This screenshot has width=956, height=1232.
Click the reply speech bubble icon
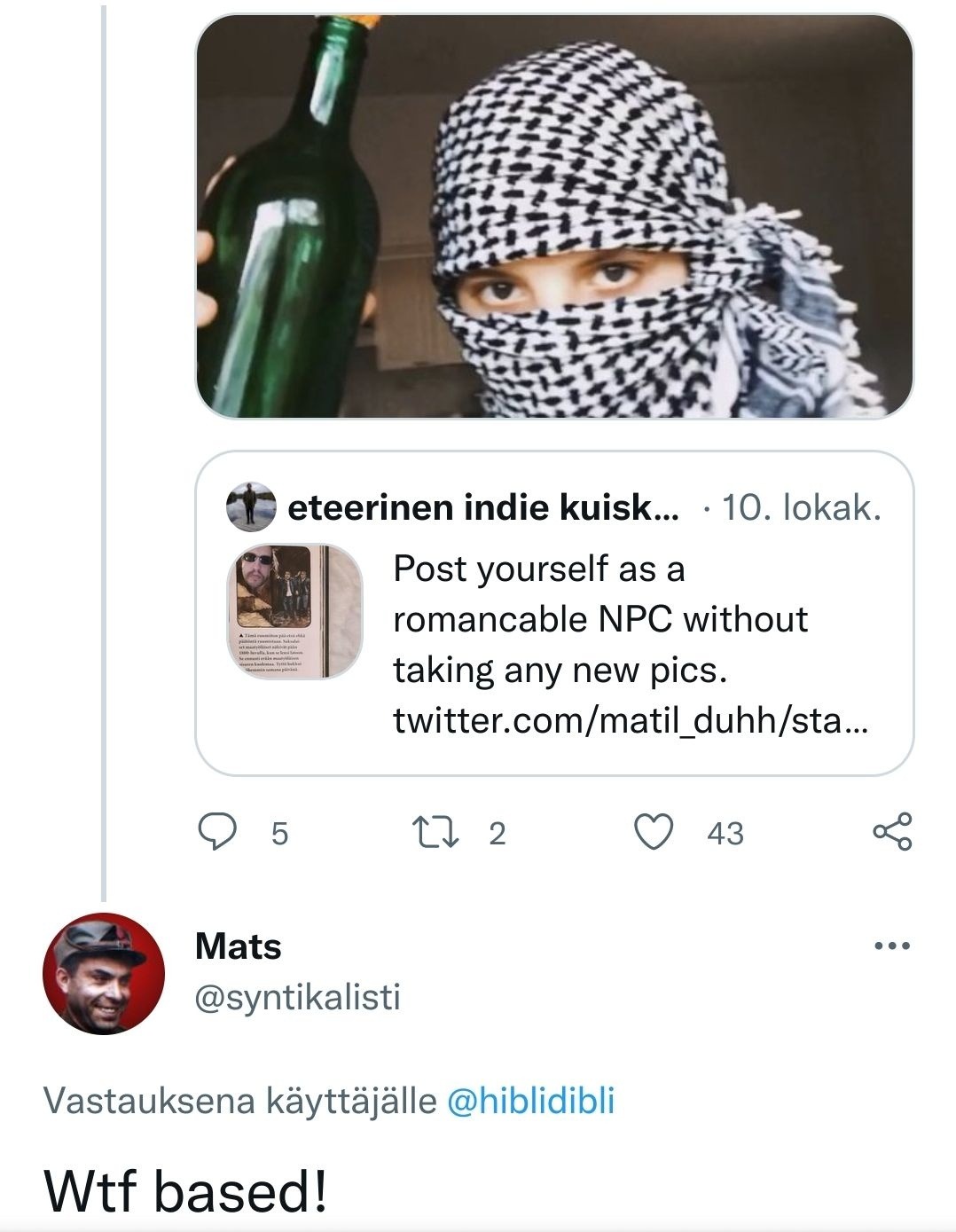pos(215,832)
